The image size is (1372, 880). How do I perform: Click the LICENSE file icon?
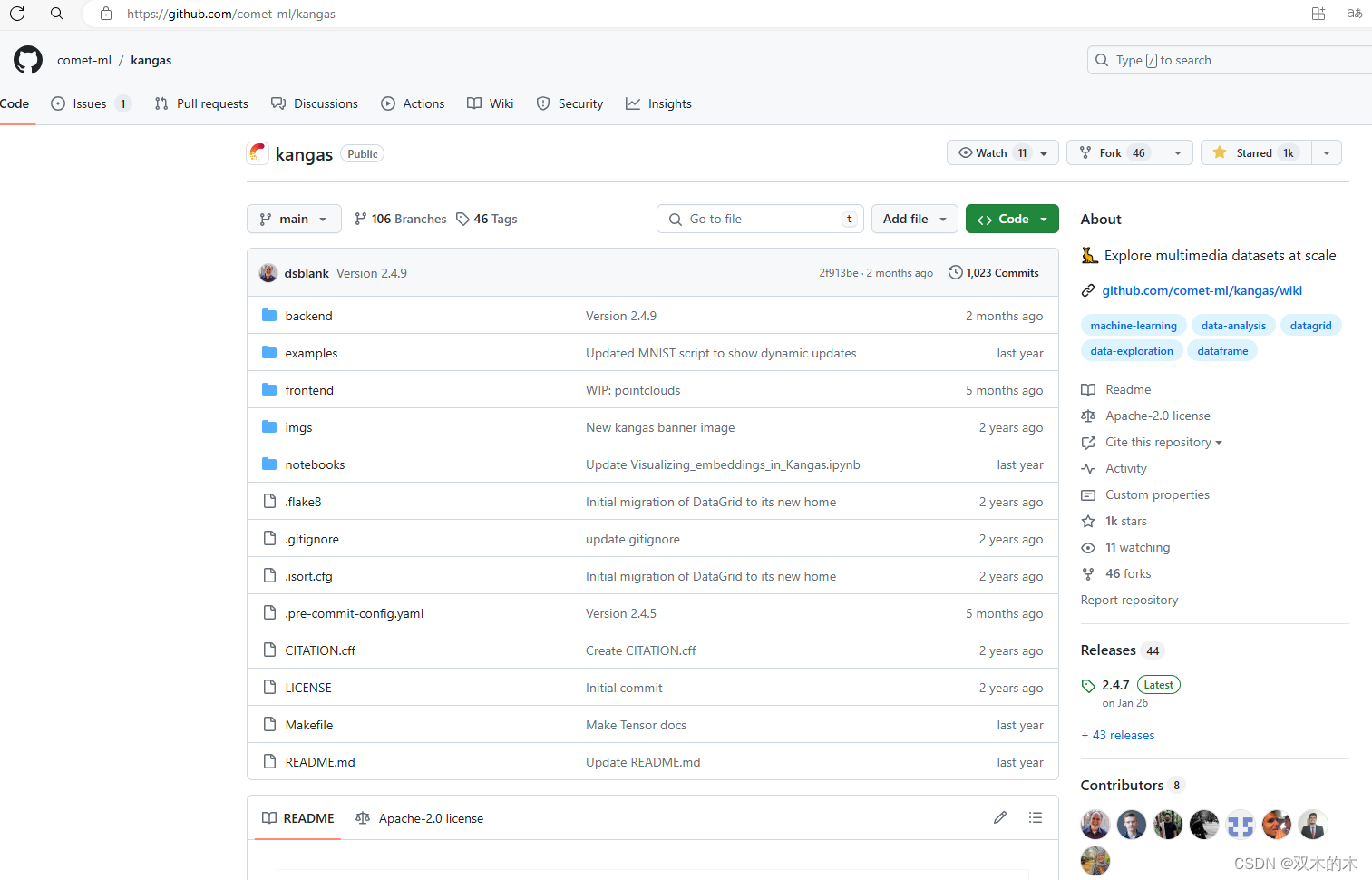click(x=269, y=687)
